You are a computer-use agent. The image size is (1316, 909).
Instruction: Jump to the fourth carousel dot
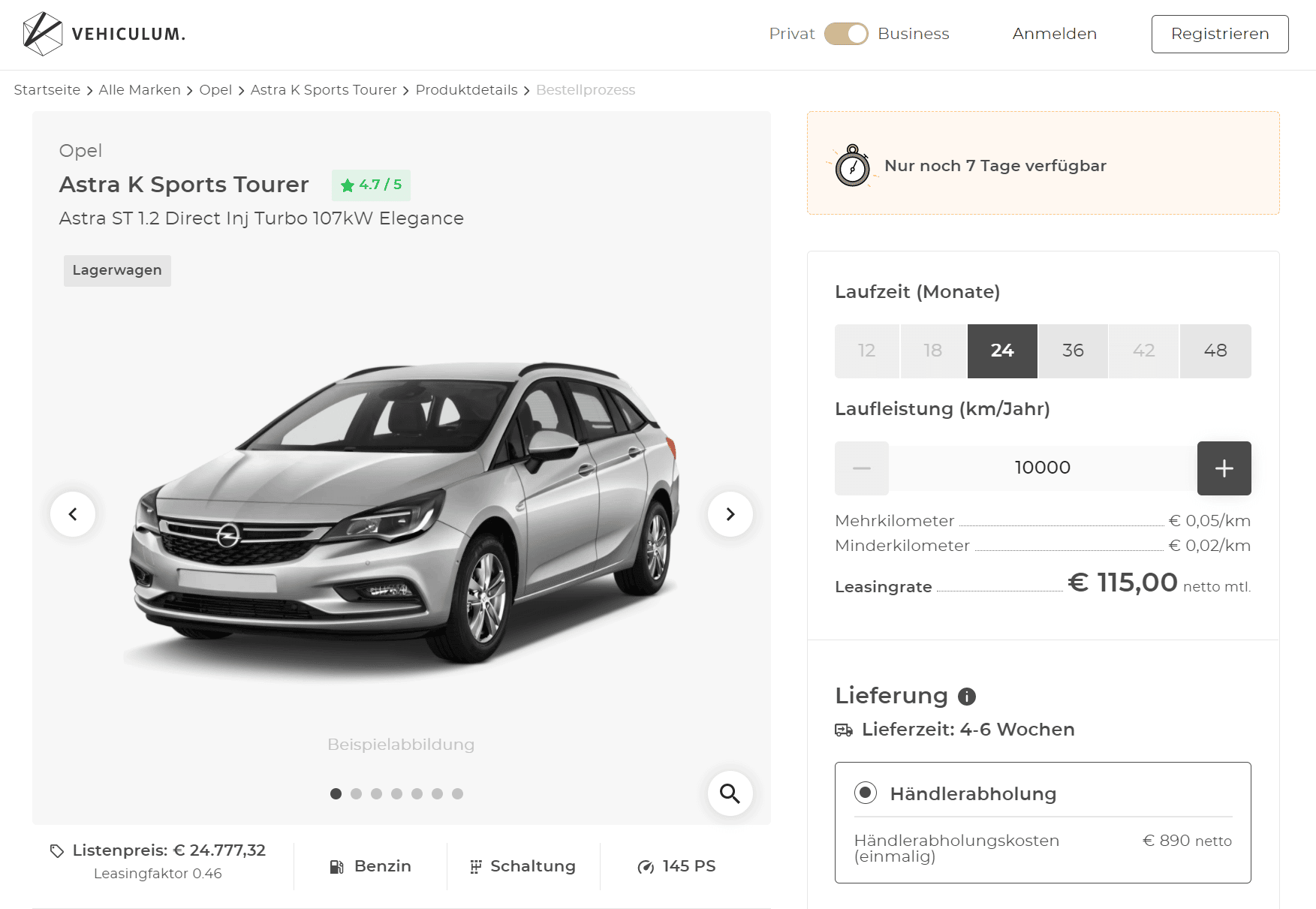click(397, 794)
